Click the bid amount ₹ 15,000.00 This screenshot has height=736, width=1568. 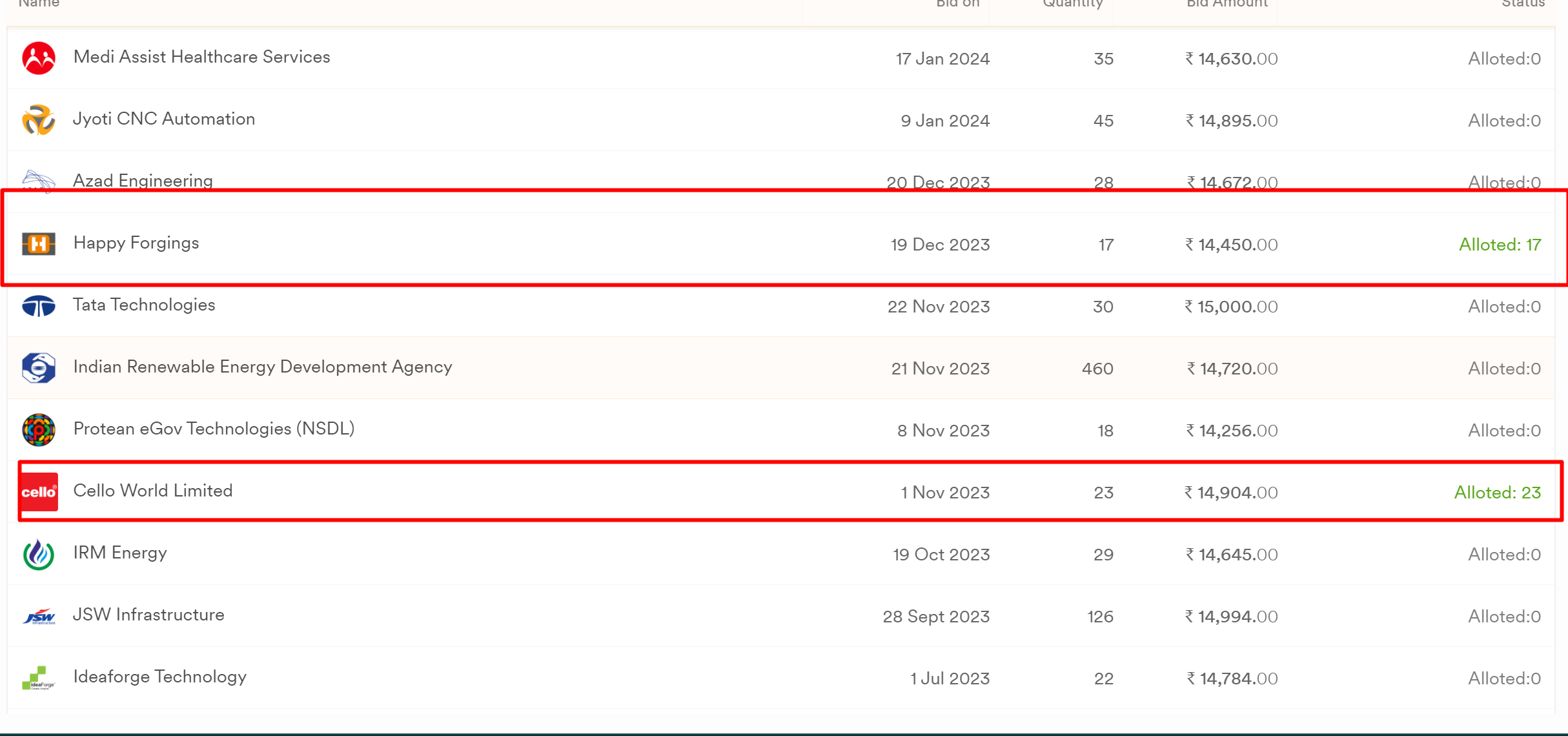[1231, 307]
